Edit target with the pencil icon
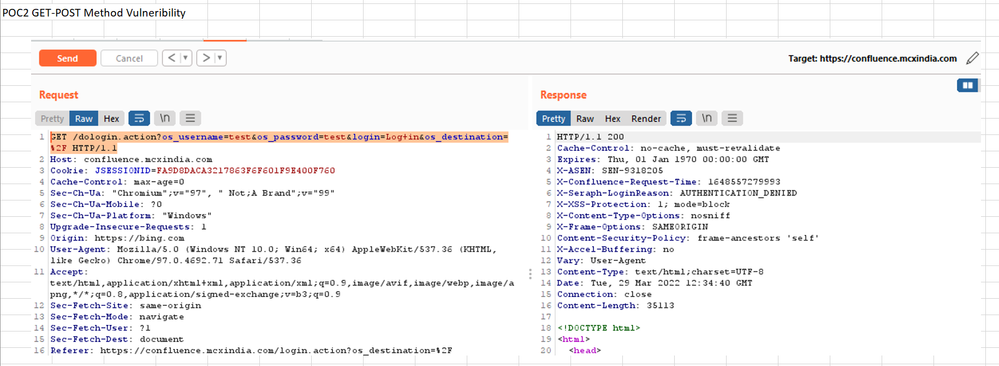This screenshot has height=366, width=999. [972, 59]
